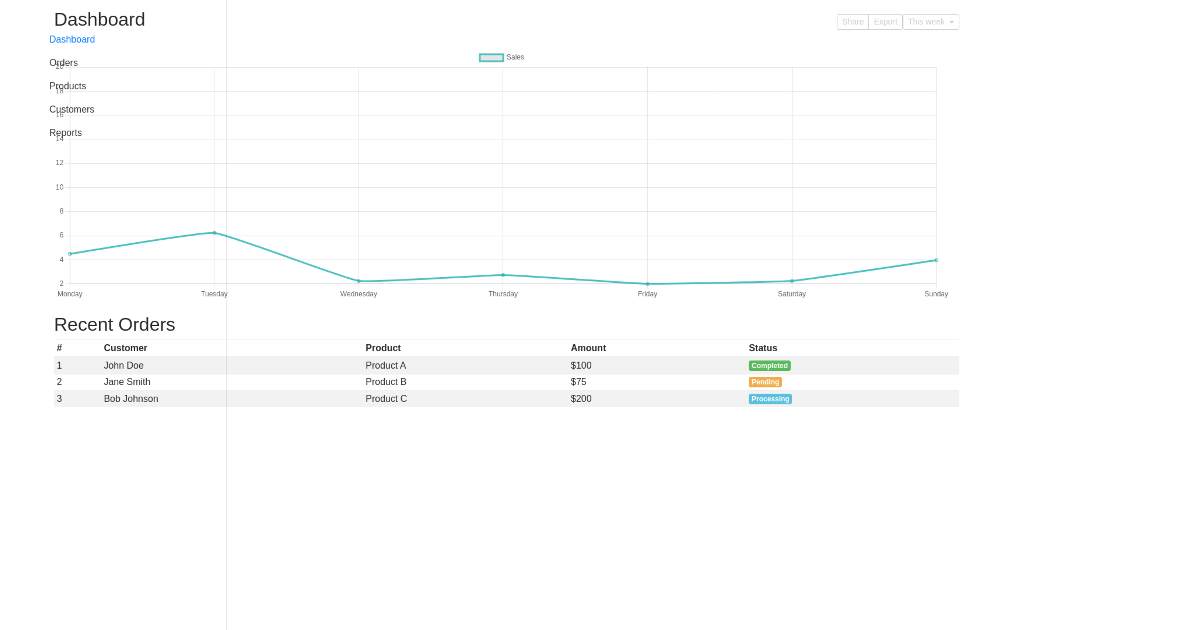Select the Wednesday data point on chart
Viewport: 1200px width, 630px height.
click(359, 281)
